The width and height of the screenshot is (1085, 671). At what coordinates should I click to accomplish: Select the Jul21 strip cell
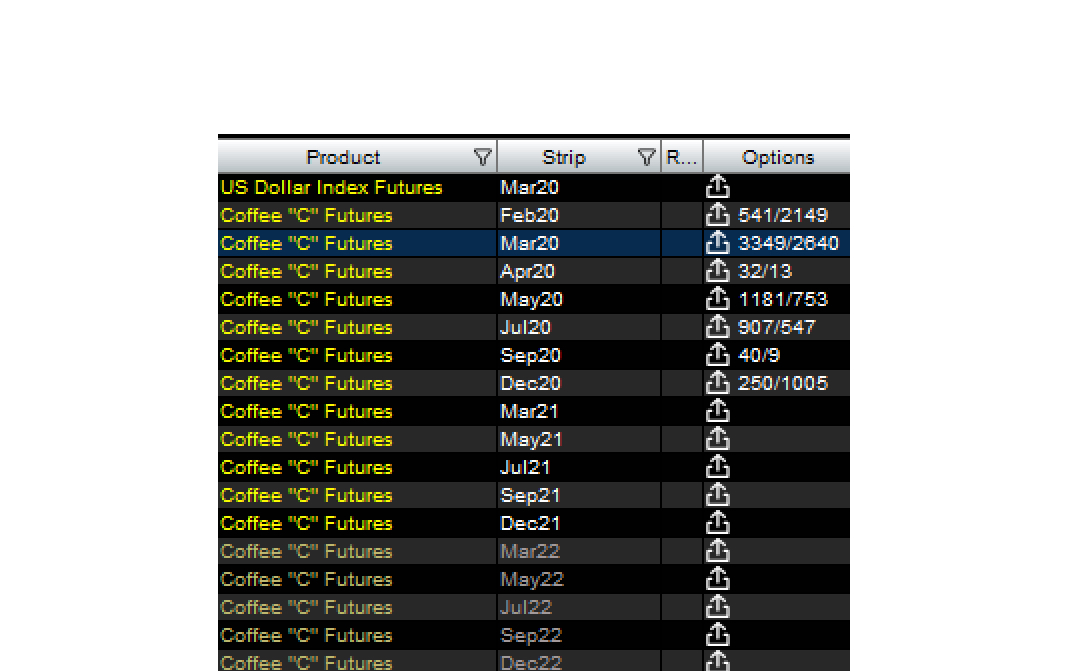point(578,468)
